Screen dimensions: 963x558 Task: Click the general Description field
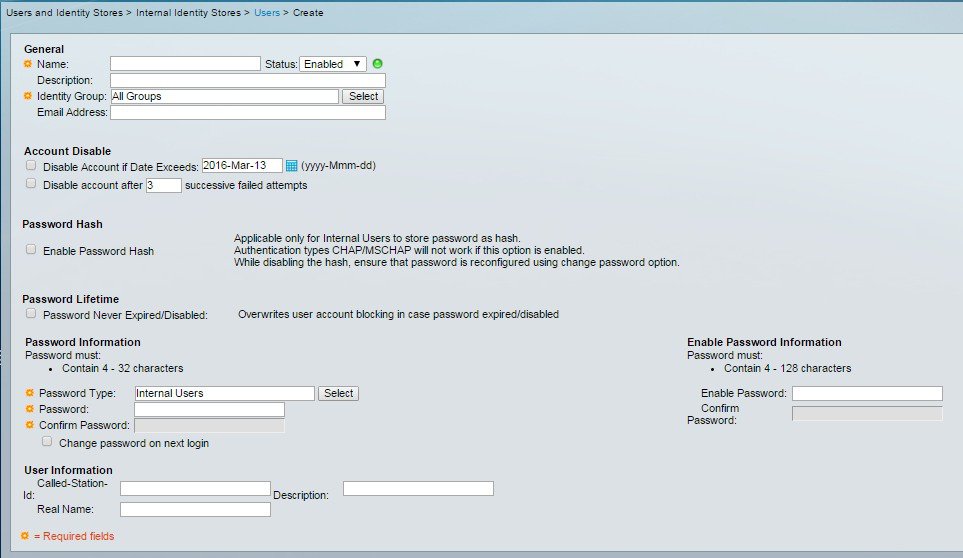point(248,80)
